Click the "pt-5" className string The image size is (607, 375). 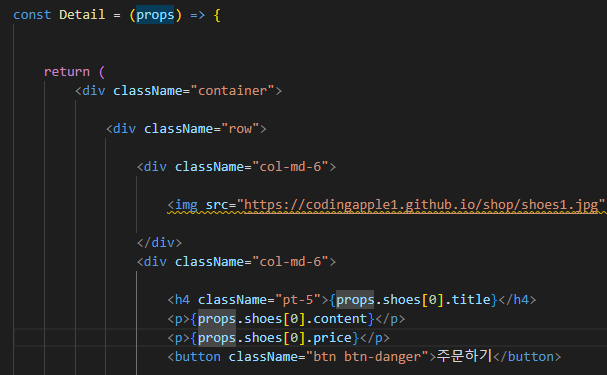pos(298,300)
